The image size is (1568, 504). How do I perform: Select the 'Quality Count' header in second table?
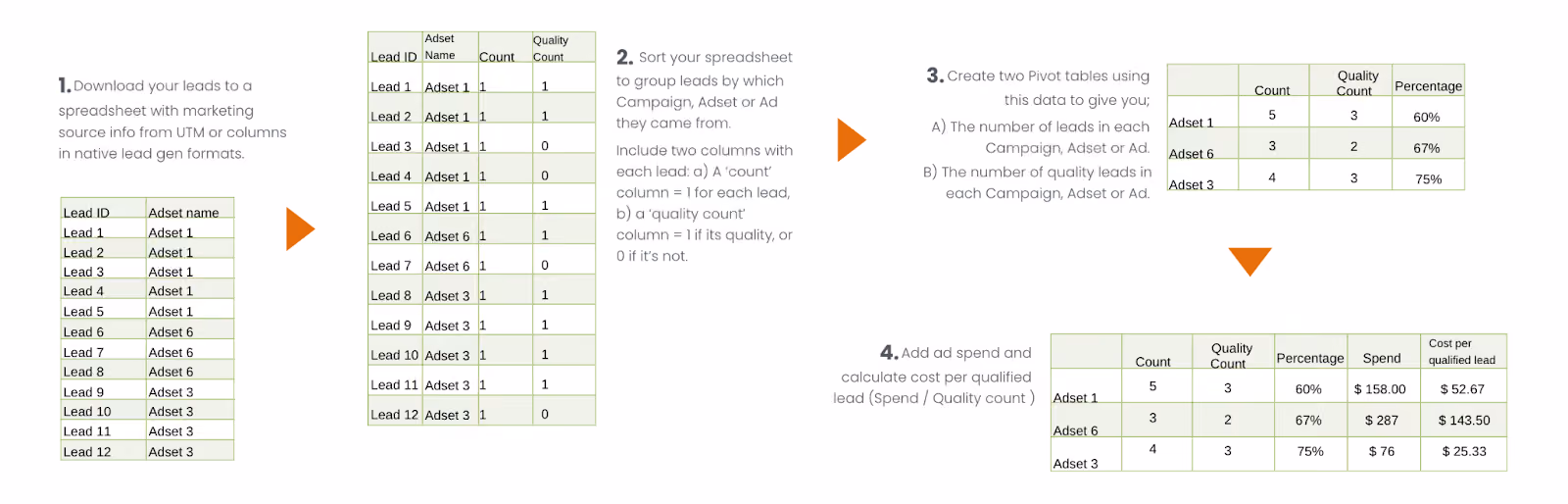pos(550,48)
